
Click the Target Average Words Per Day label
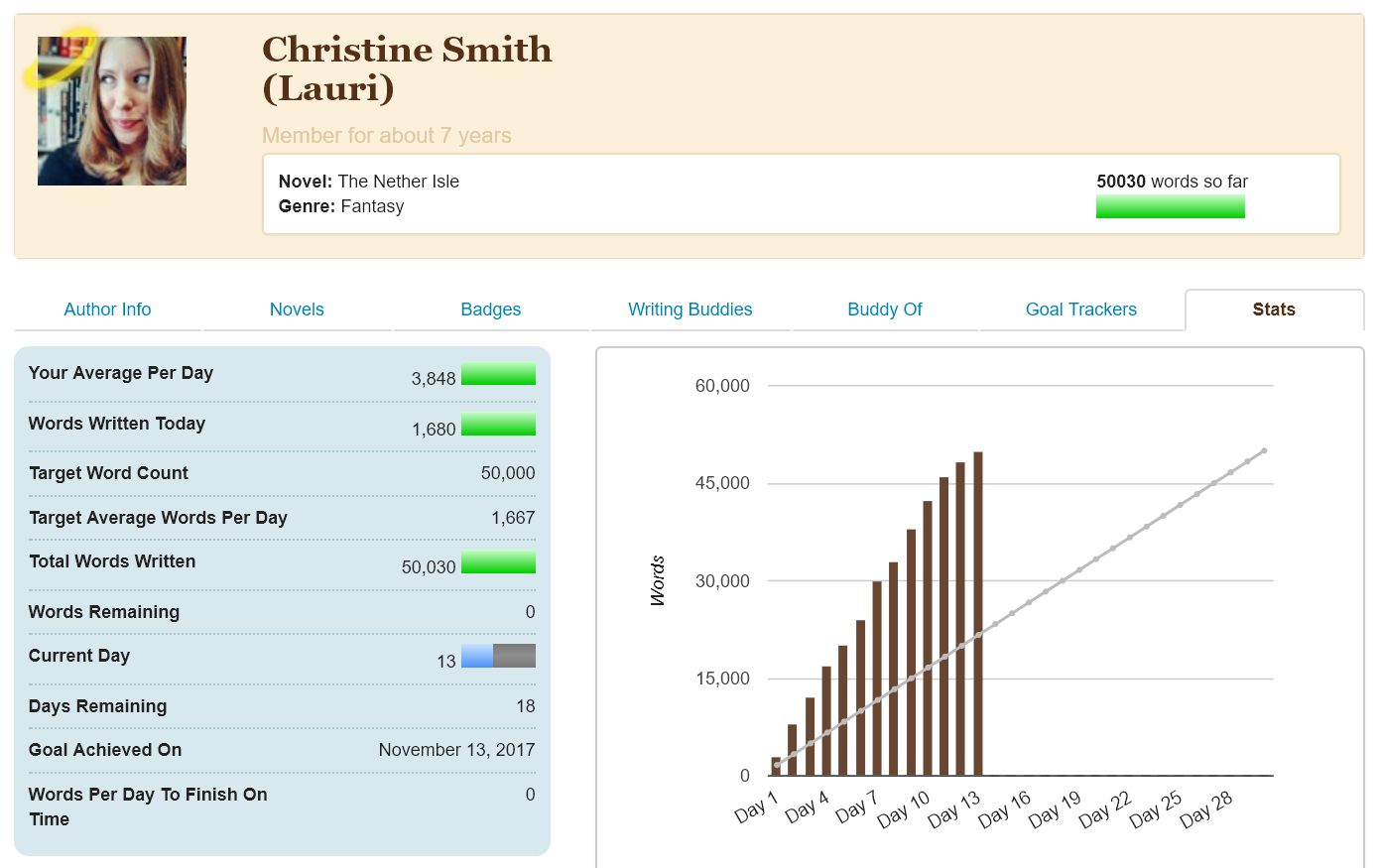(x=158, y=518)
